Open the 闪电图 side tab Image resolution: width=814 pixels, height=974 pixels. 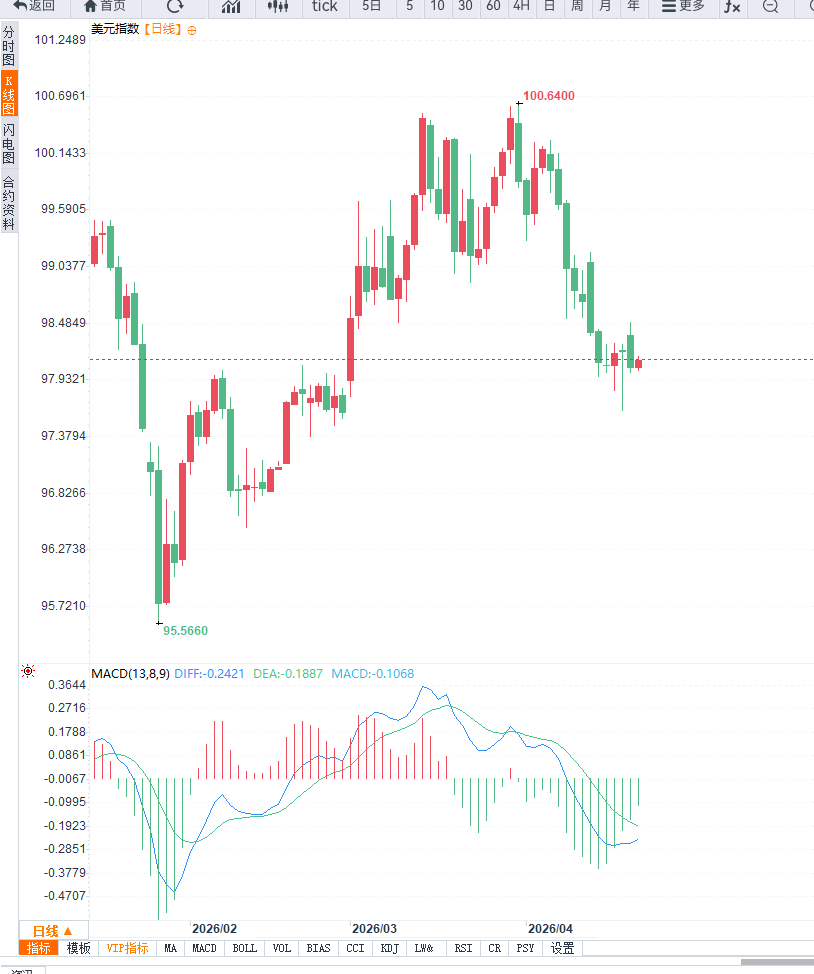click(x=9, y=143)
